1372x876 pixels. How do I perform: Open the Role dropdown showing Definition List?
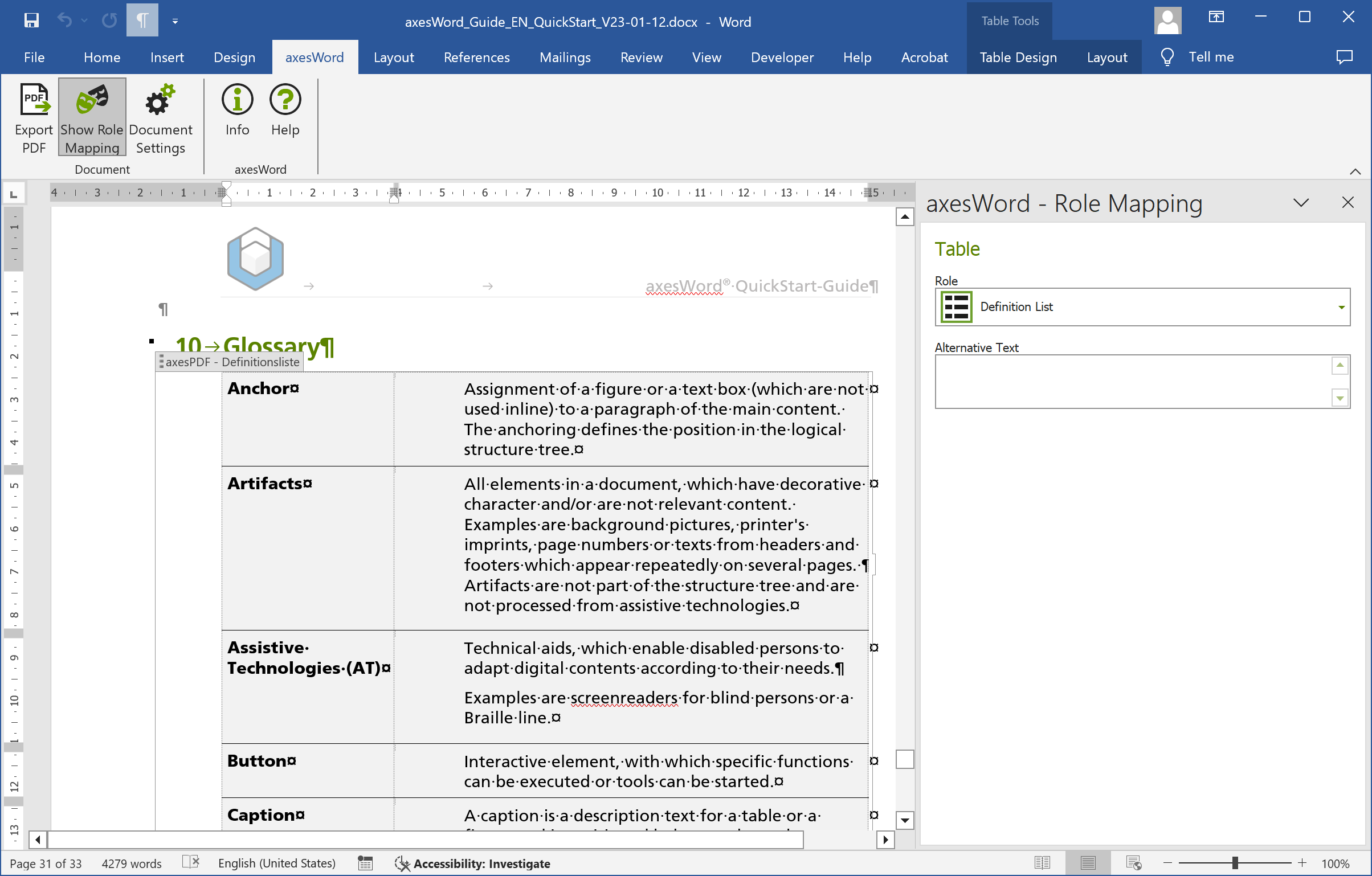[1142, 307]
